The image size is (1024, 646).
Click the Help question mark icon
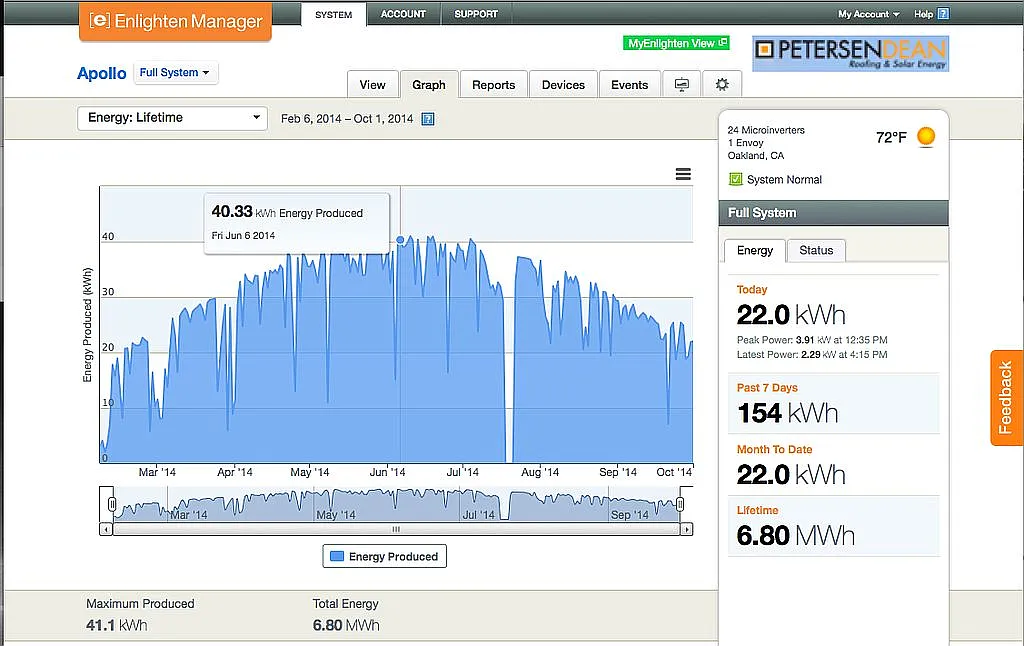(943, 14)
